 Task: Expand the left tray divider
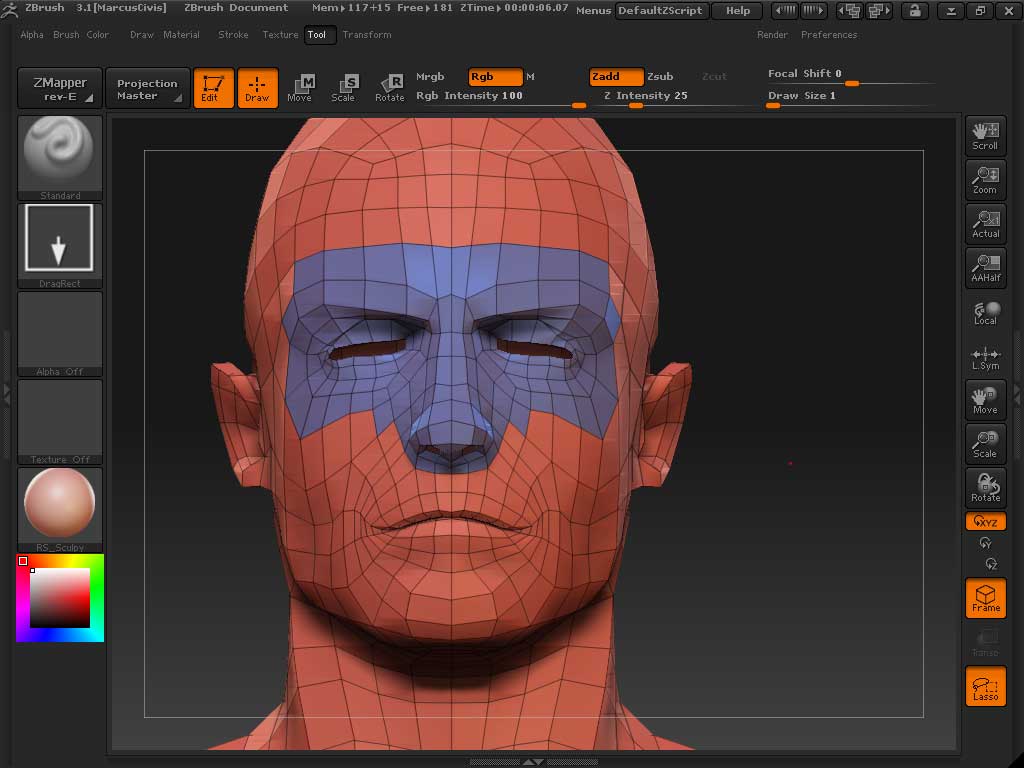click(x=7, y=394)
